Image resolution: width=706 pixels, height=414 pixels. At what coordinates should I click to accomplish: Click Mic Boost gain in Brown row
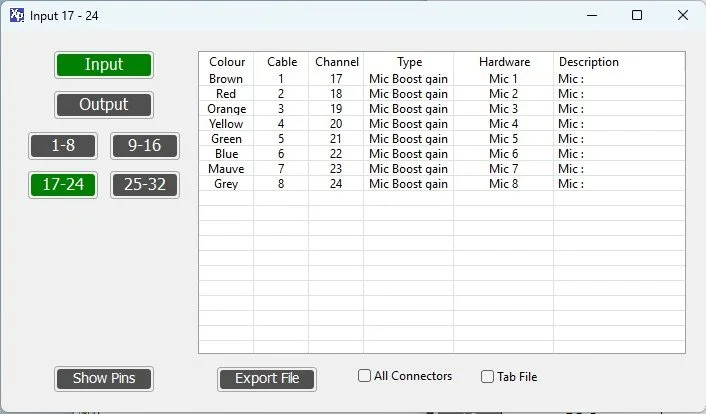click(408, 79)
